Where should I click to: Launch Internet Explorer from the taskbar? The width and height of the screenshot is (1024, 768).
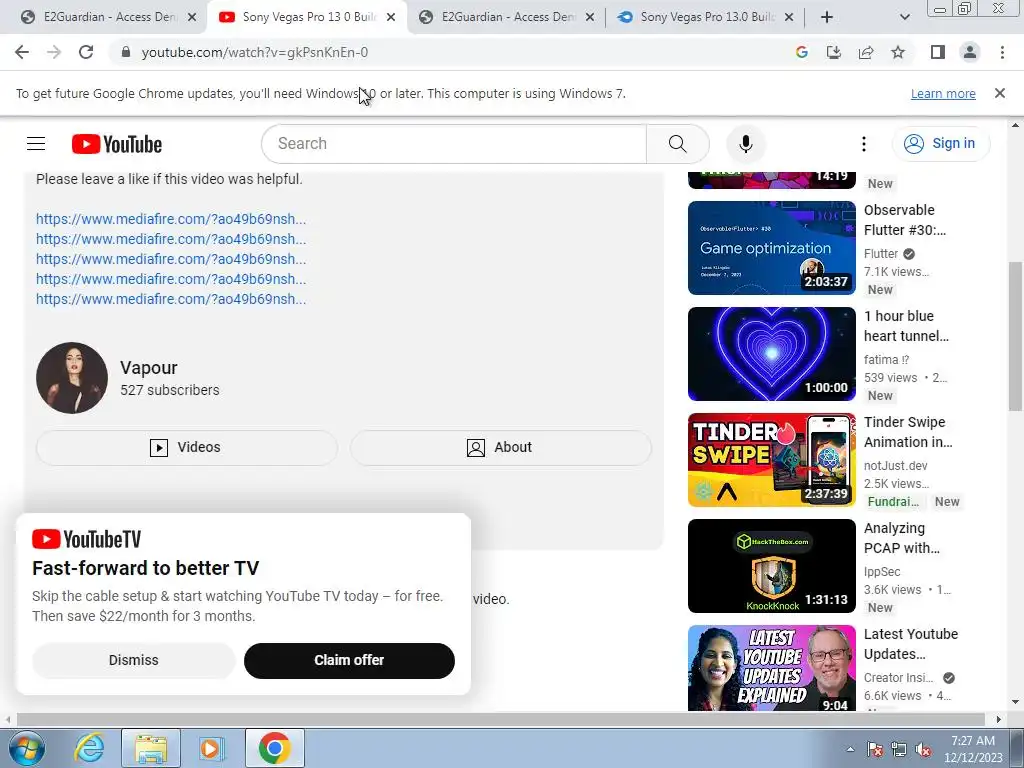(x=89, y=748)
